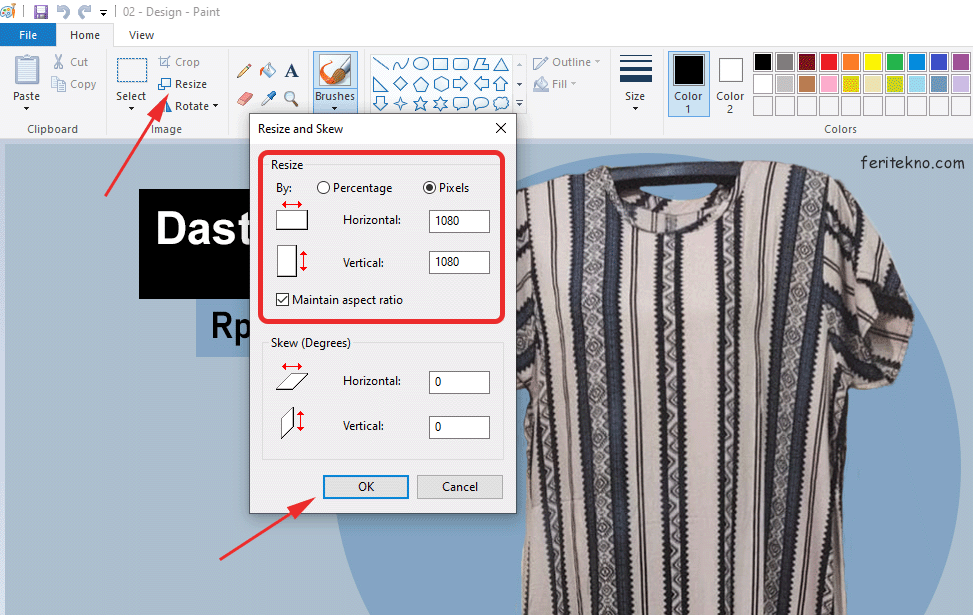Image resolution: width=973 pixels, height=615 pixels.
Task: Select the Pencil tool
Action: pos(244,71)
